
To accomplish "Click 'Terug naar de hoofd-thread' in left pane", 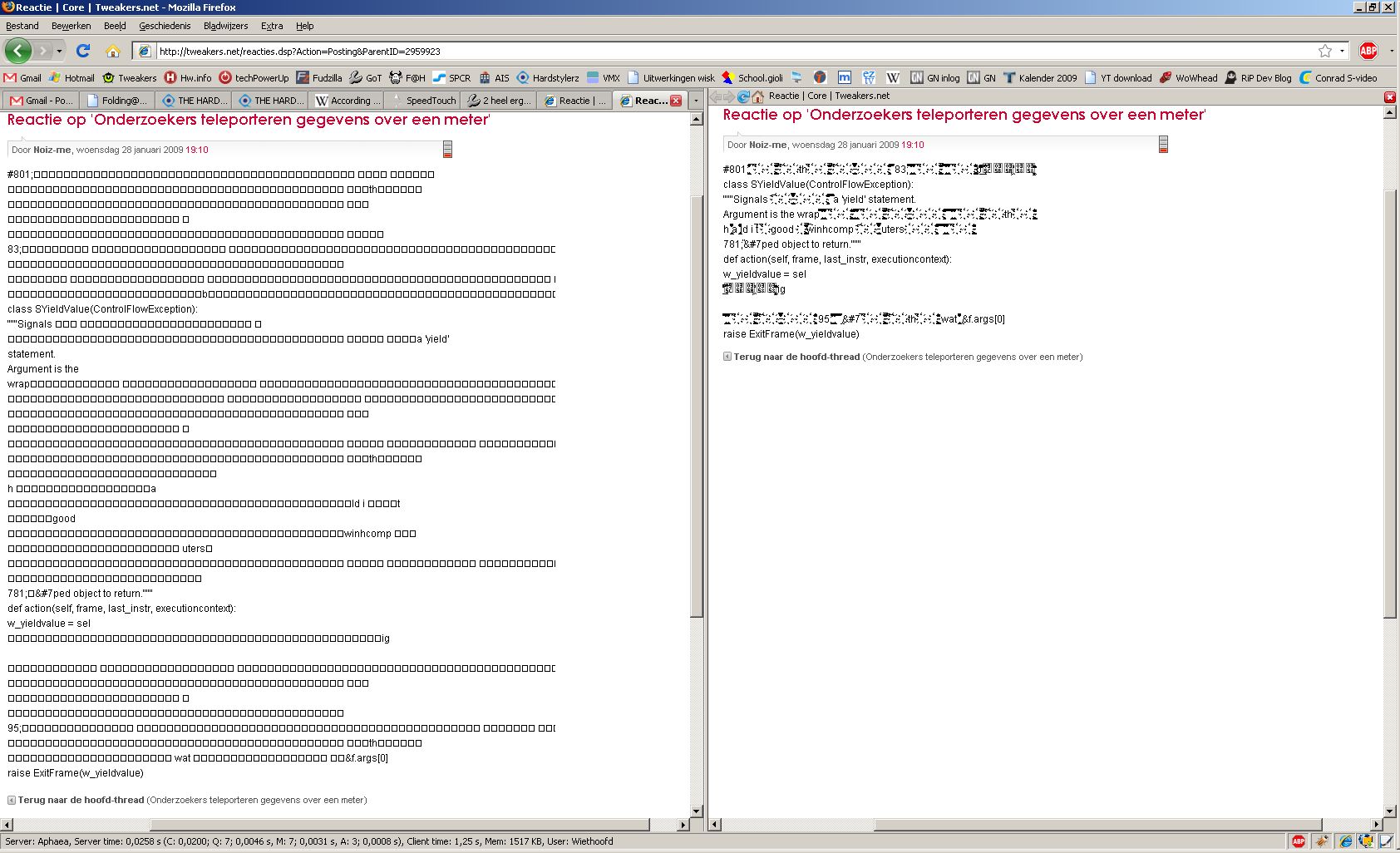I will [81, 800].
